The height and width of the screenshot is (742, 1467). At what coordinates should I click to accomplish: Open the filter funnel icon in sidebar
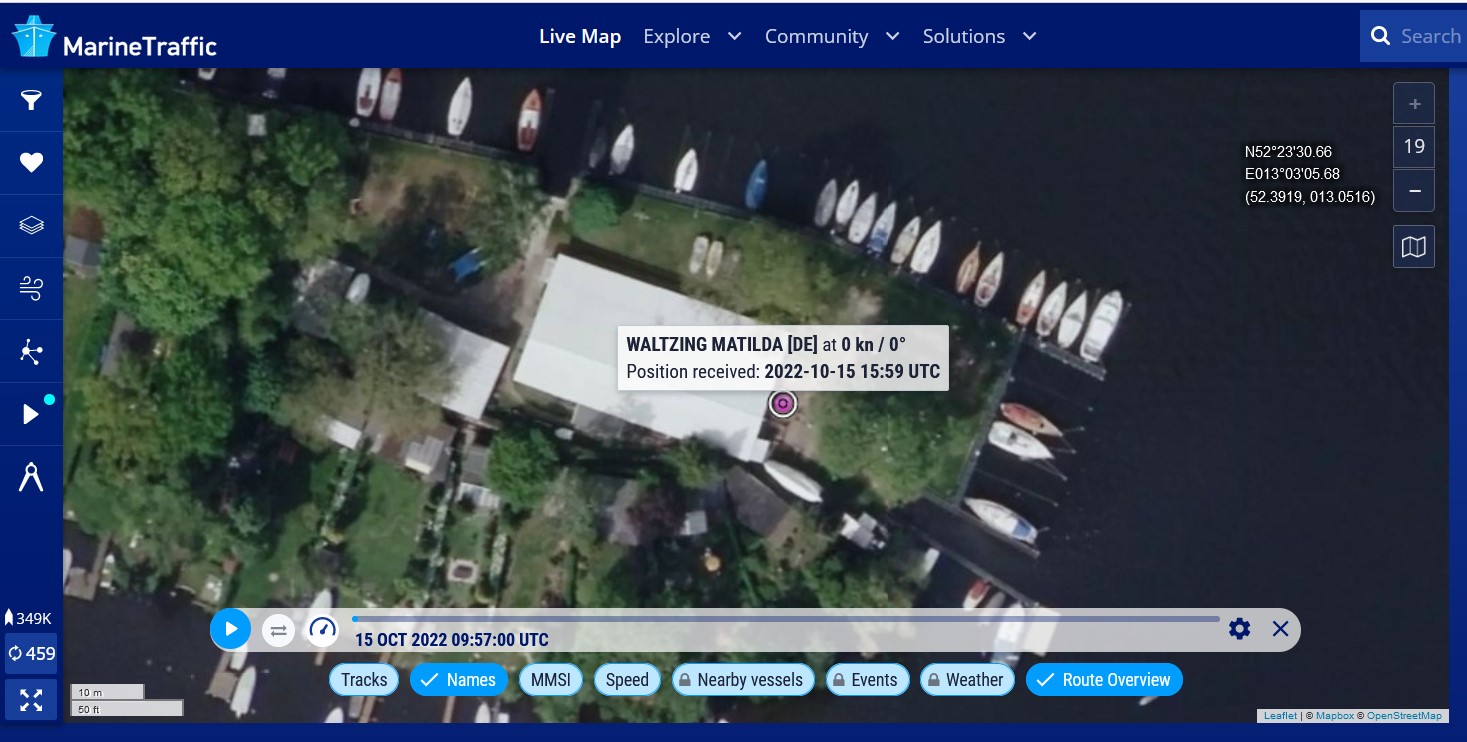click(32, 100)
